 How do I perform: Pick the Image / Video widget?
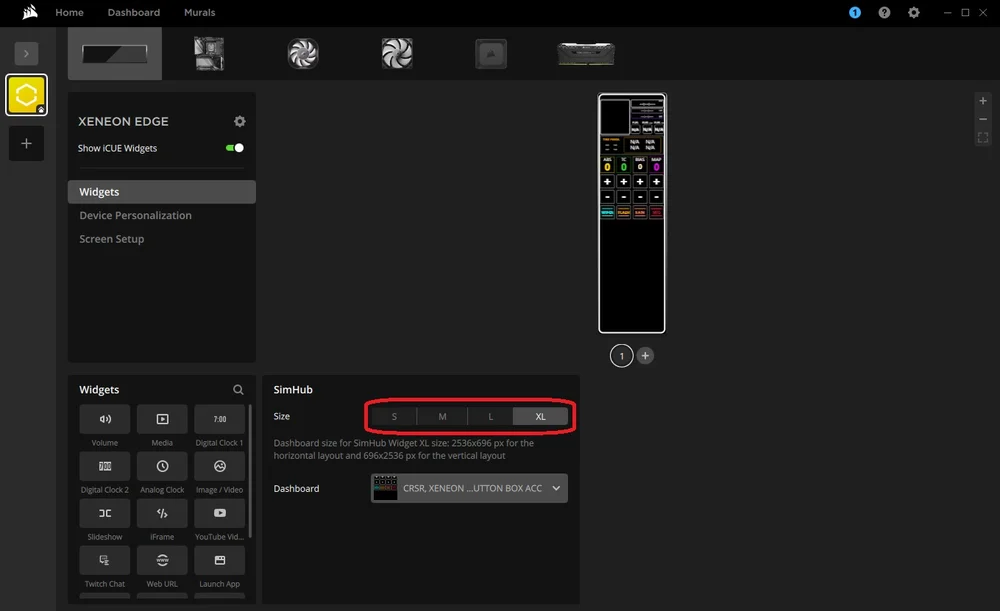tap(219, 466)
